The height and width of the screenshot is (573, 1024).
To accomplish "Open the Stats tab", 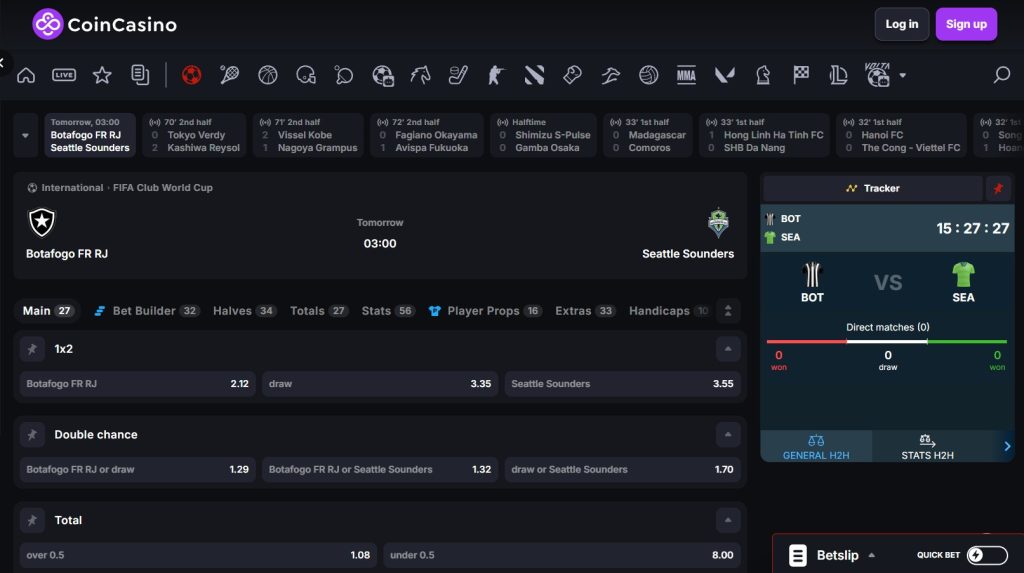I will tap(388, 311).
